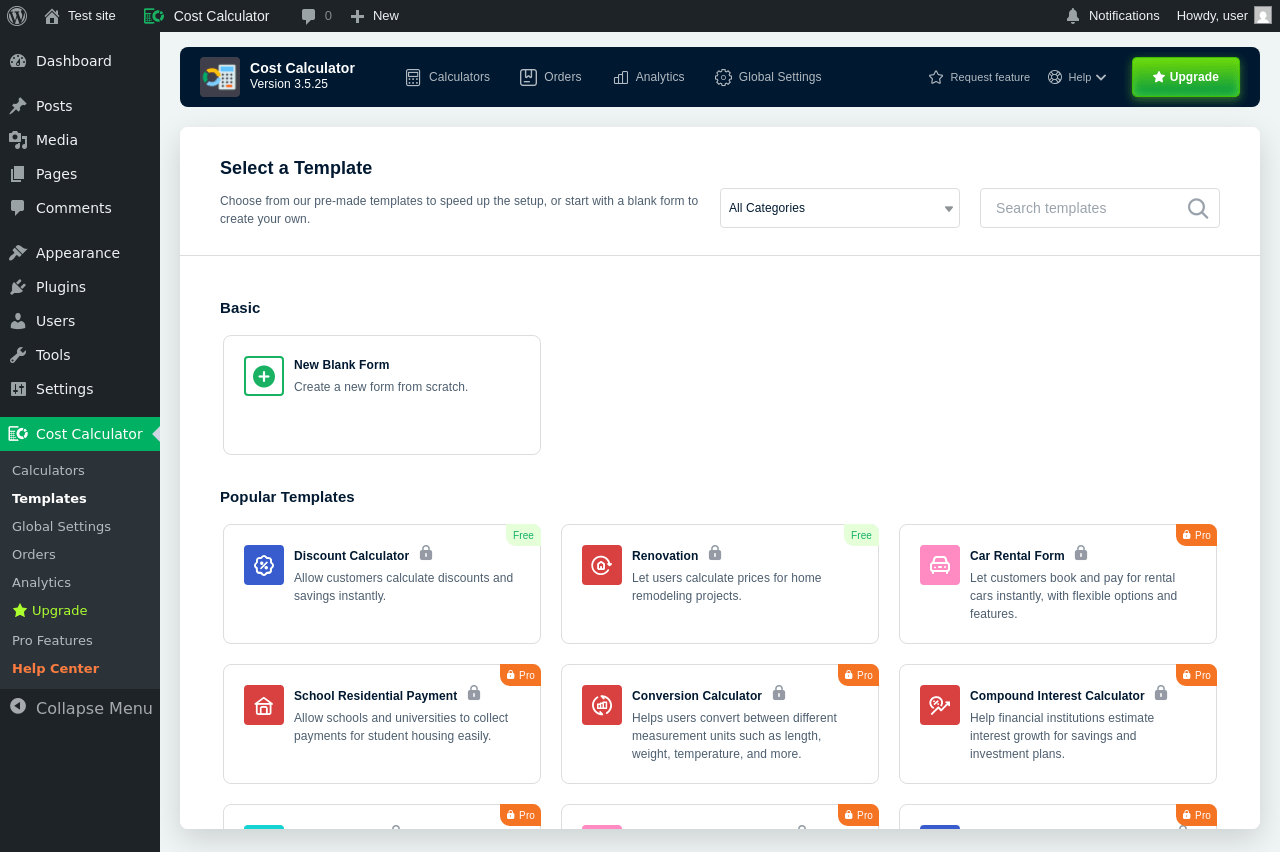Click lock icon beside Discount Calculator title
Image resolution: width=1280 pixels, height=852 pixels.
click(x=426, y=553)
